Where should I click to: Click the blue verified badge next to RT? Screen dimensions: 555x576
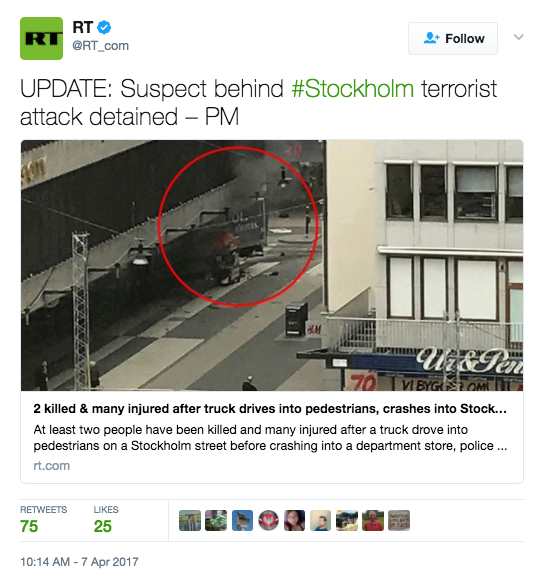pyautogui.click(x=104, y=27)
